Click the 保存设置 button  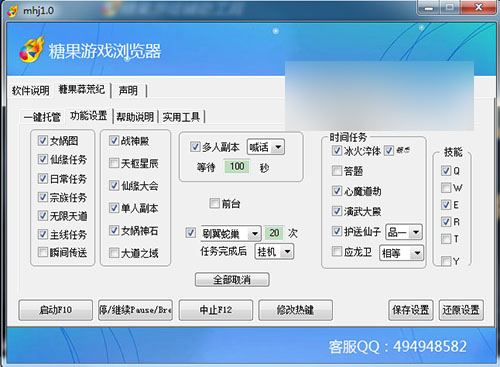[411, 310]
